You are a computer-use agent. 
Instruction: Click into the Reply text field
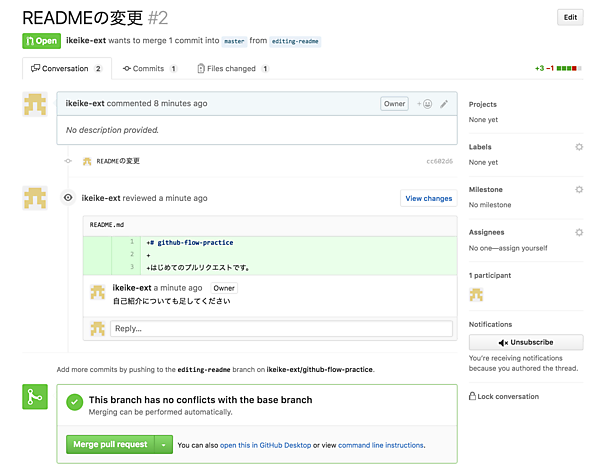(x=281, y=328)
